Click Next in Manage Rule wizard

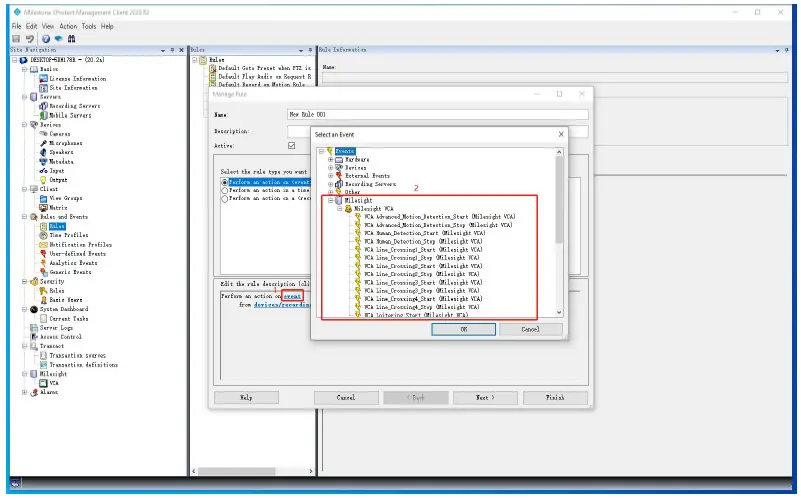pyautogui.click(x=485, y=397)
